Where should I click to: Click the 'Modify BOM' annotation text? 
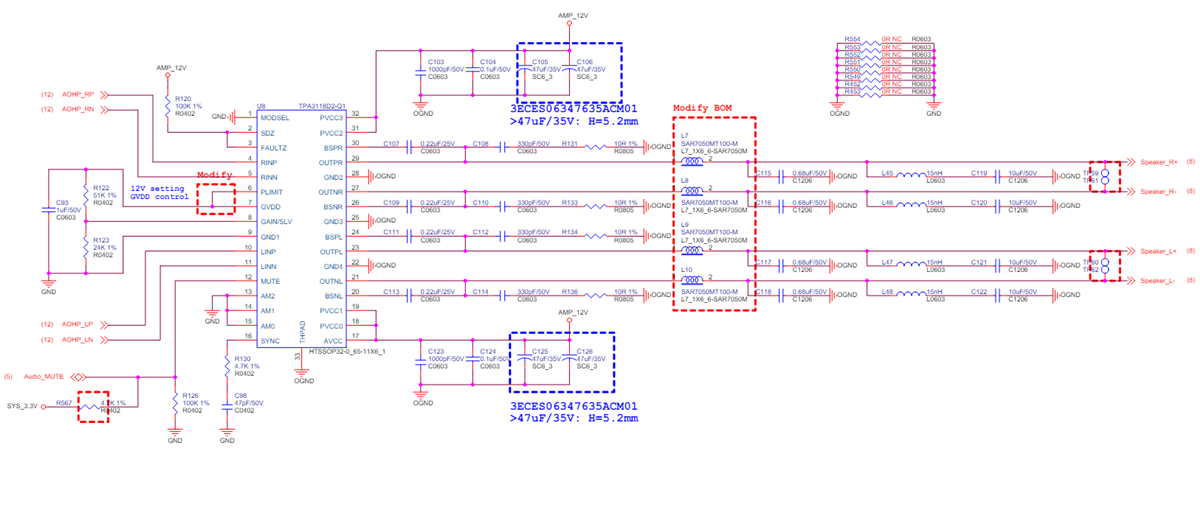(704, 108)
